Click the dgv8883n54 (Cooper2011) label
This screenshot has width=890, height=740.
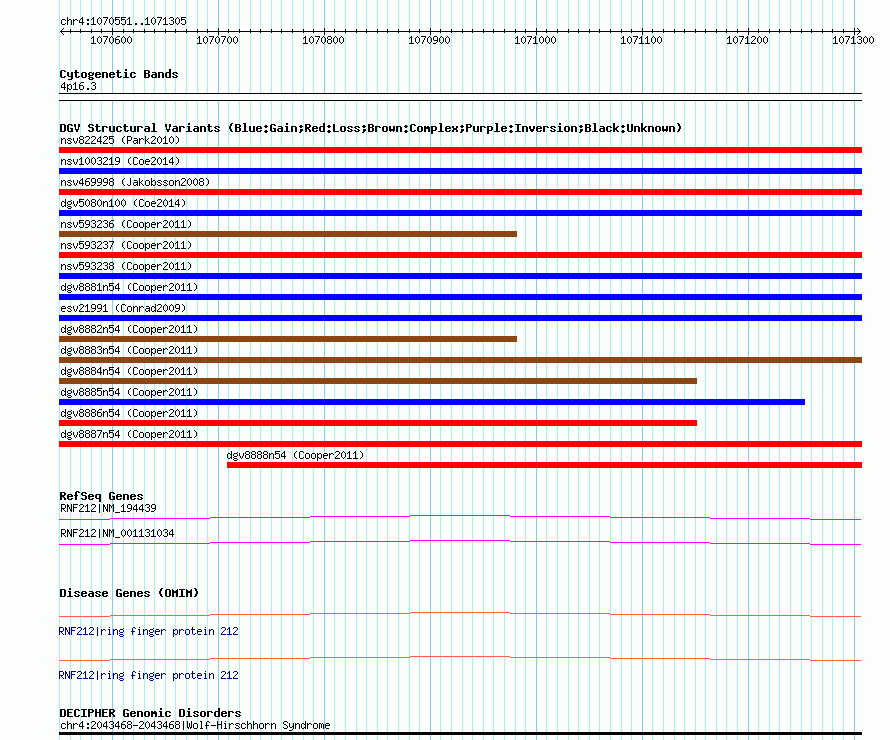129,350
